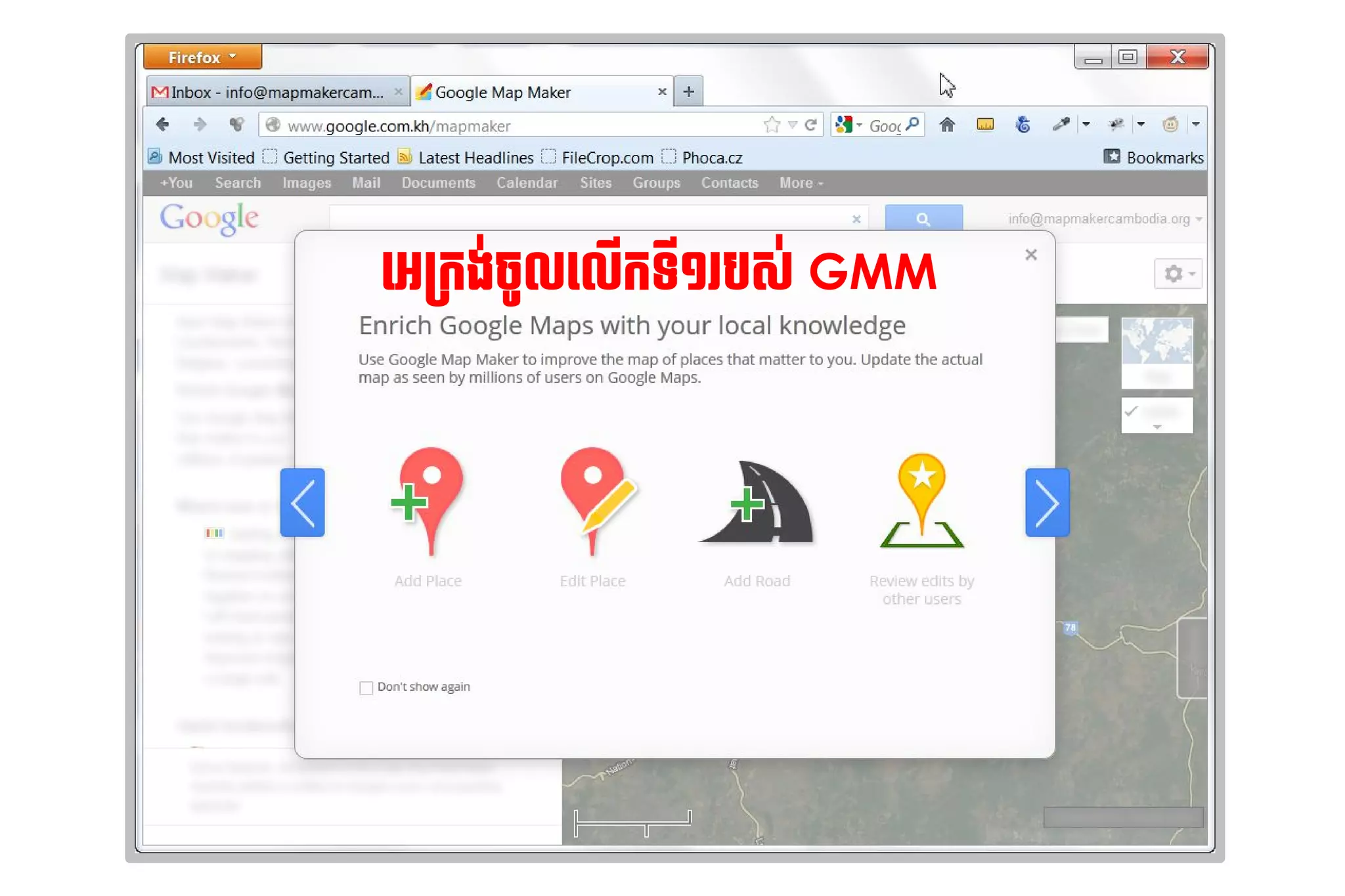The width and height of the screenshot is (1345, 896).
Task: Click the grey tools toolbar icon
Action: click(x=236, y=125)
